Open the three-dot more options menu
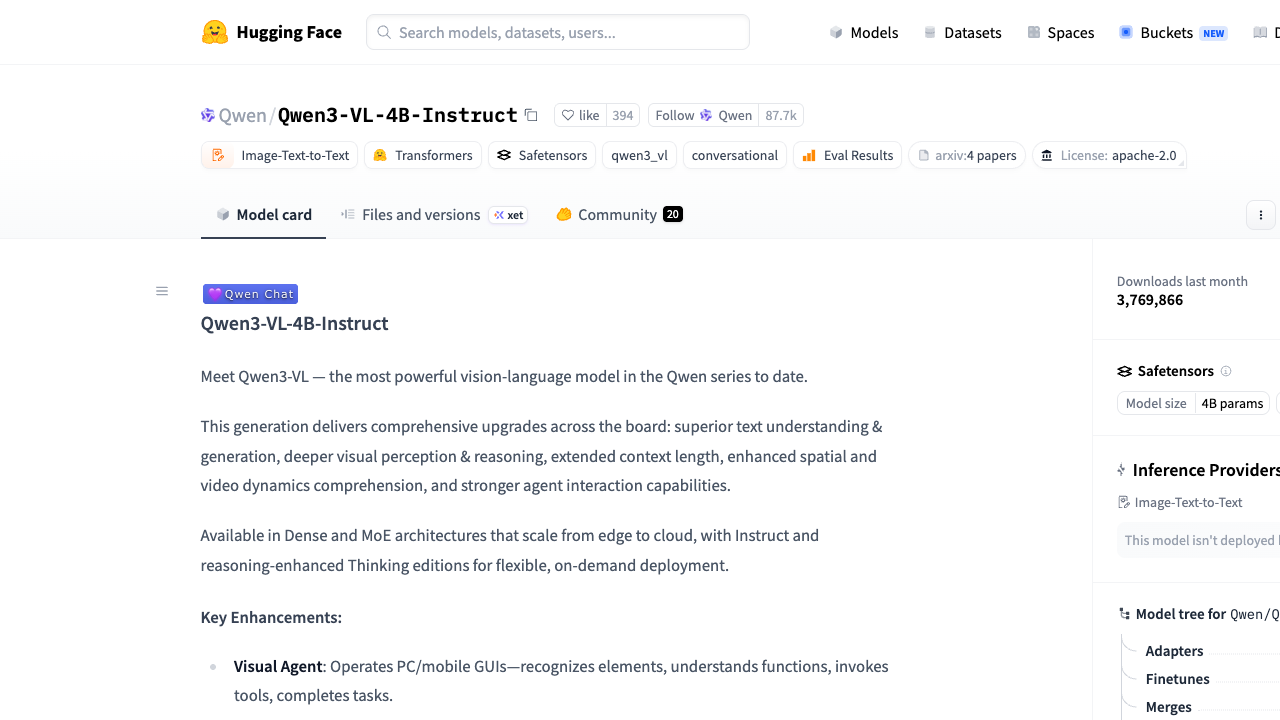Image resolution: width=1280 pixels, height=720 pixels. [1261, 215]
